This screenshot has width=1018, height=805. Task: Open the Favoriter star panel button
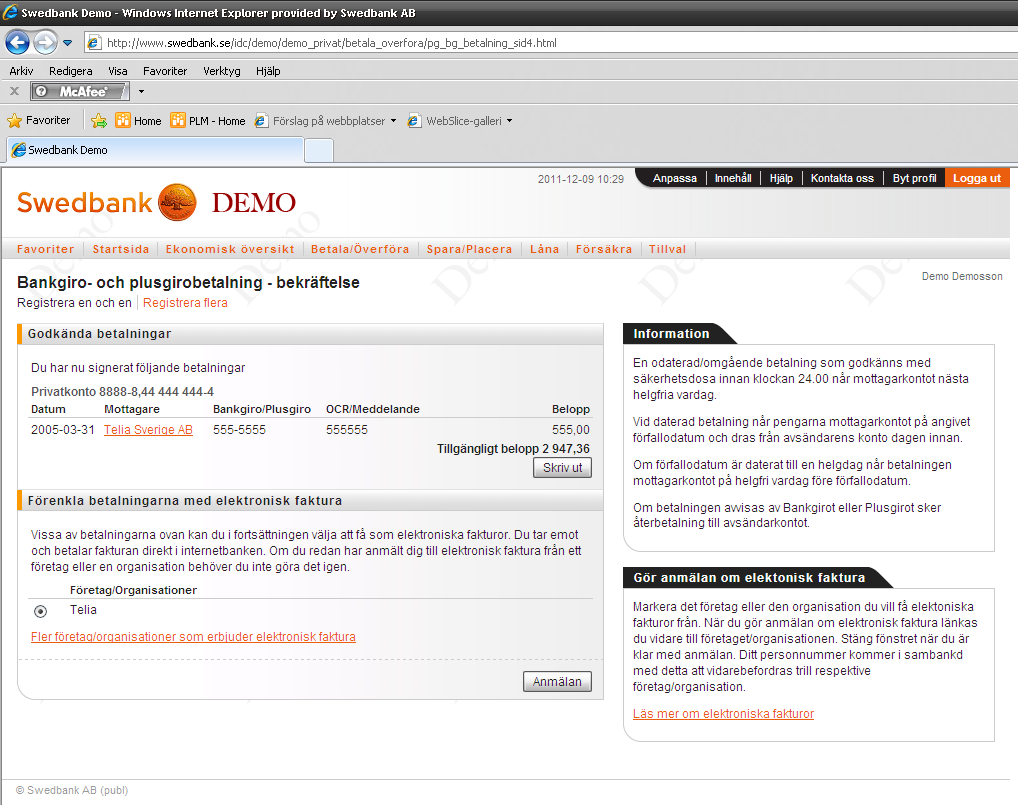click(x=39, y=120)
